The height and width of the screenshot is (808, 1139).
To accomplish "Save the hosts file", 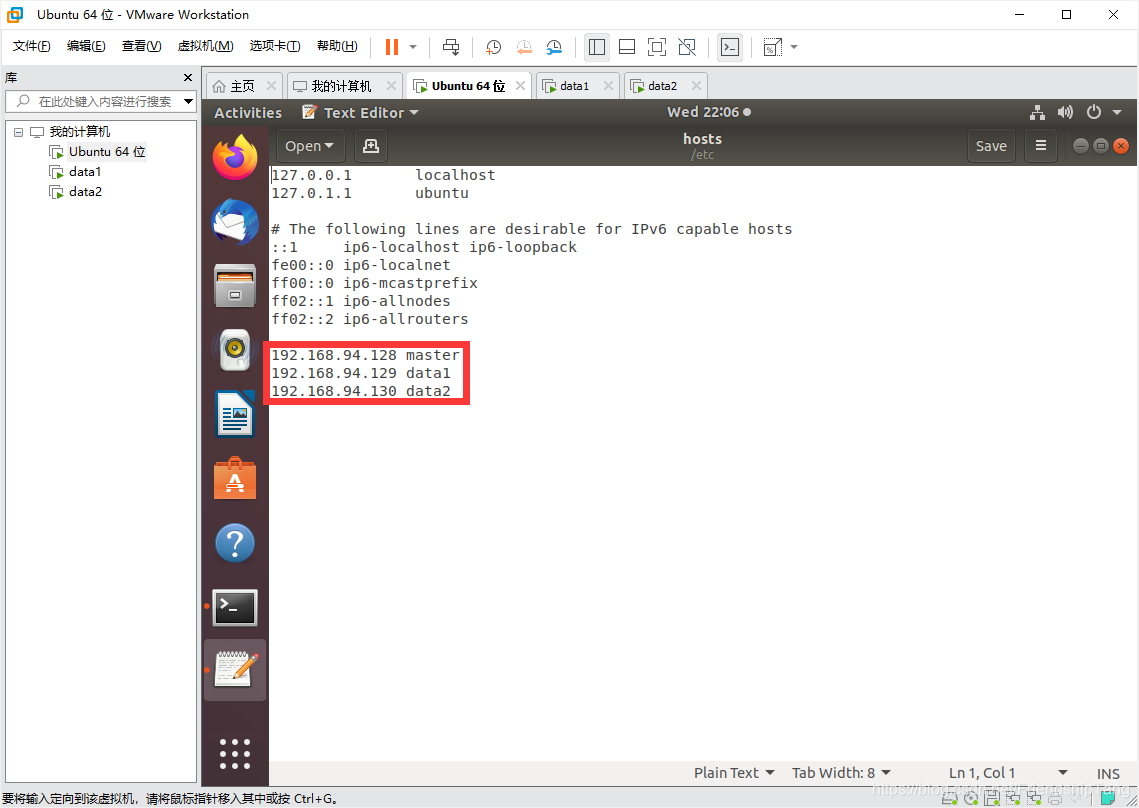I will [991, 146].
